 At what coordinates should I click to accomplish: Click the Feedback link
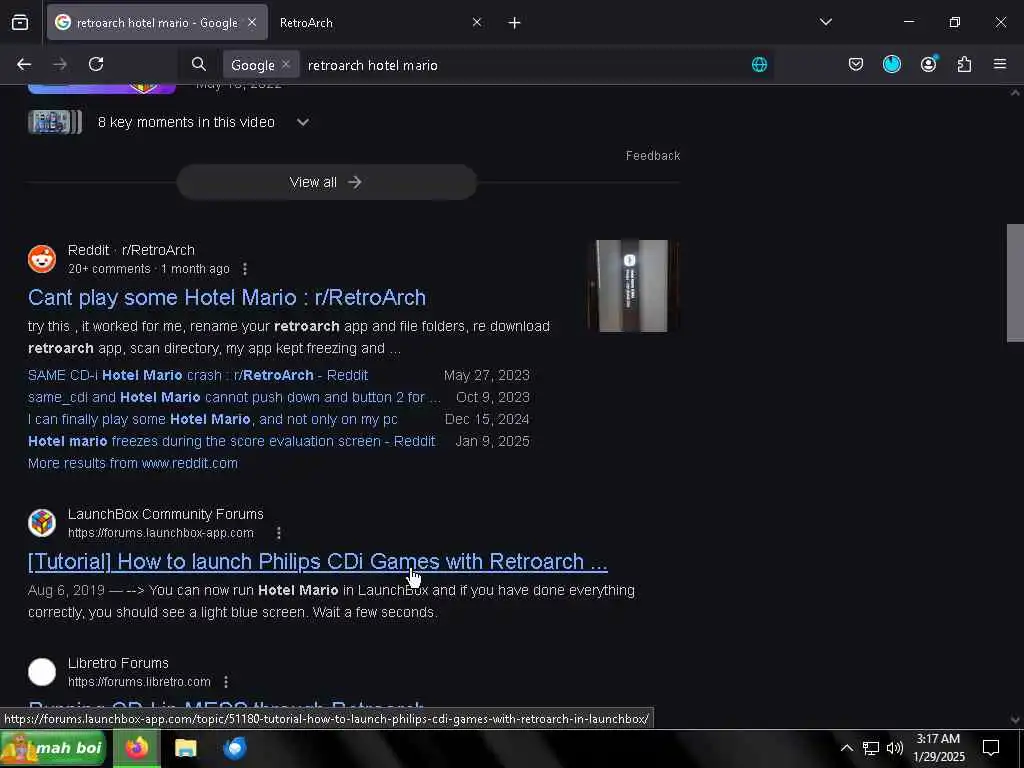click(x=652, y=155)
